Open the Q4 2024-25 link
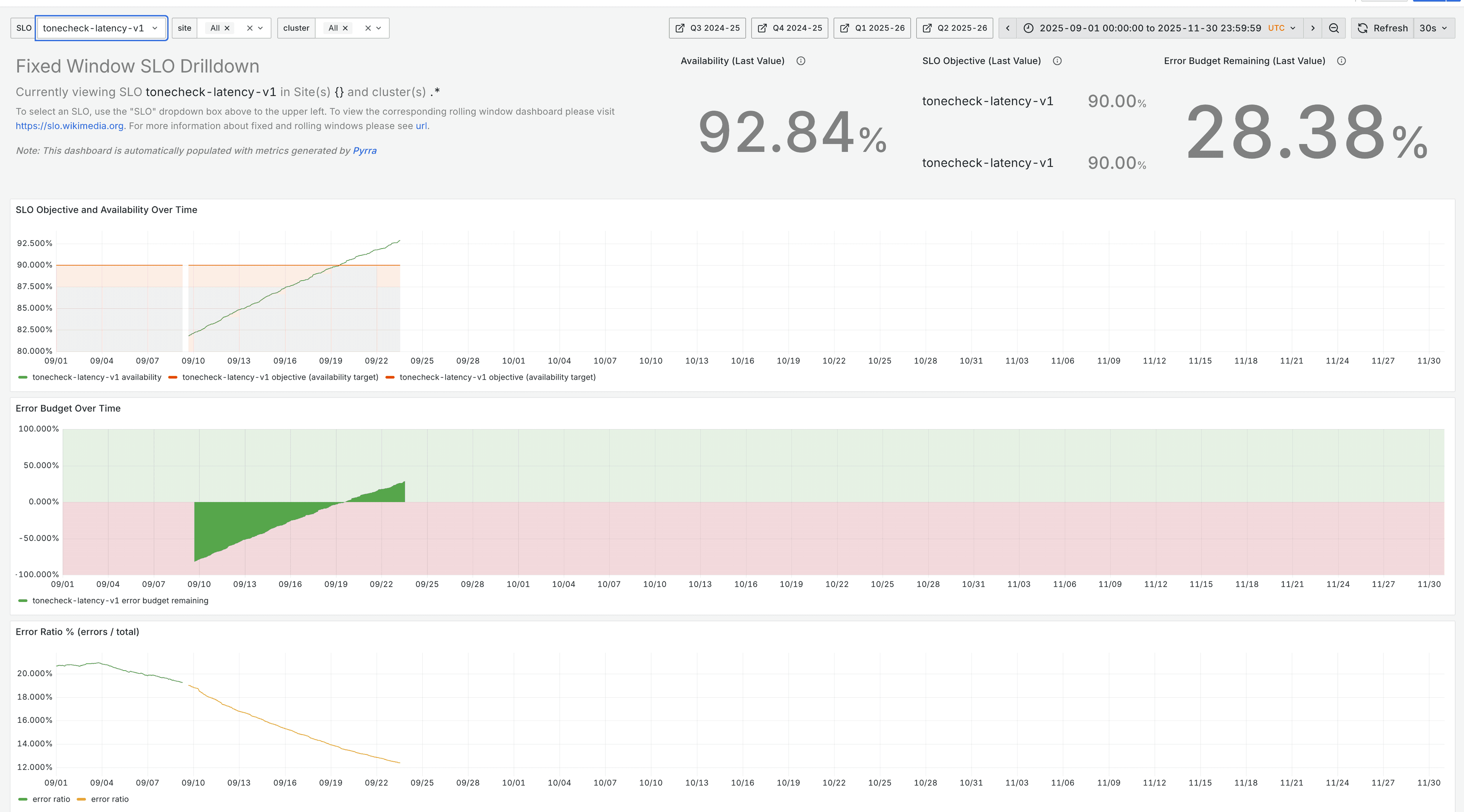The width and height of the screenshot is (1464, 812). [790, 28]
